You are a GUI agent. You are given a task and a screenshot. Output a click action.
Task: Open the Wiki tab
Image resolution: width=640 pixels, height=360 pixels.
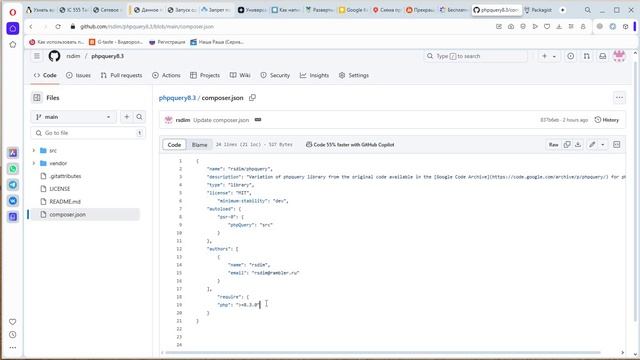(240, 75)
